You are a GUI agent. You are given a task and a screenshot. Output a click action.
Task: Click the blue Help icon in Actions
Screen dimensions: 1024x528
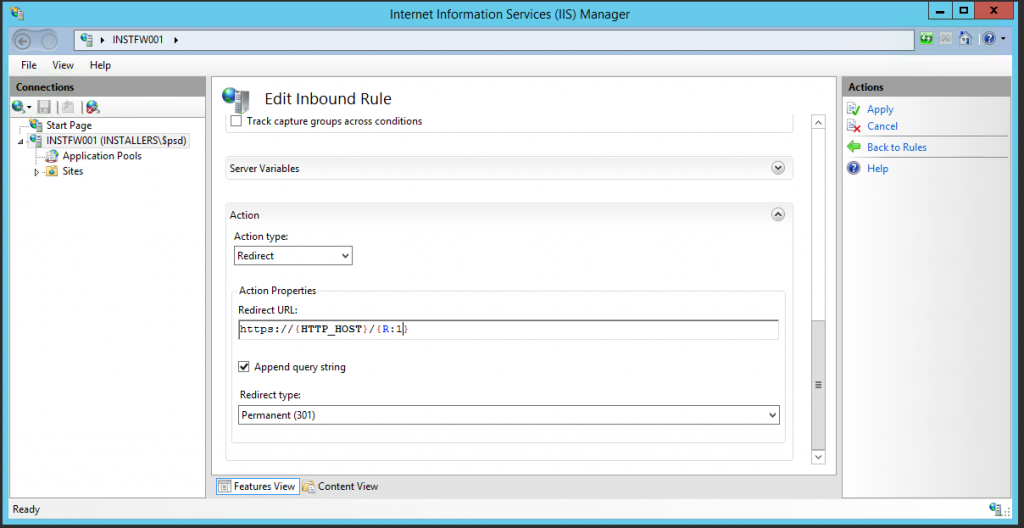854,168
